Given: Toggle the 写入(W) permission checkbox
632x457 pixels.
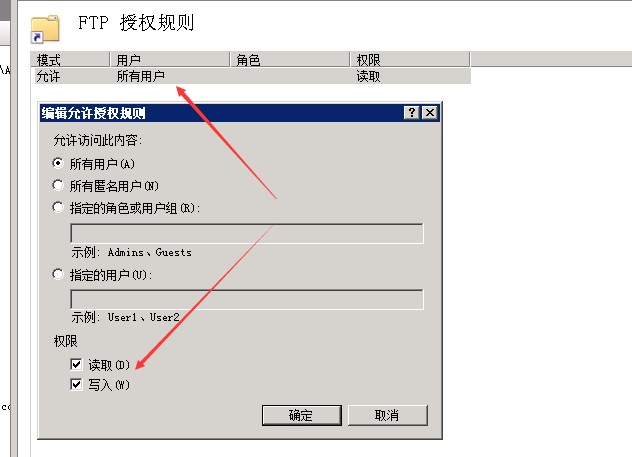Looking at the screenshot, I should [x=76, y=384].
